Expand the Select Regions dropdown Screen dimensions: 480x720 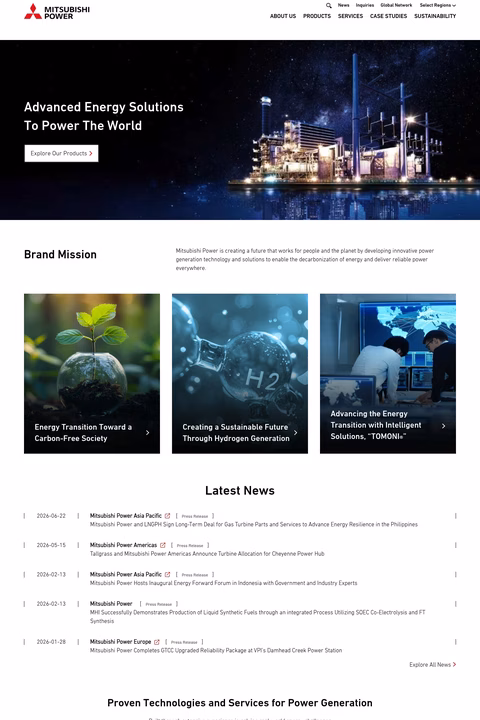tap(438, 6)
